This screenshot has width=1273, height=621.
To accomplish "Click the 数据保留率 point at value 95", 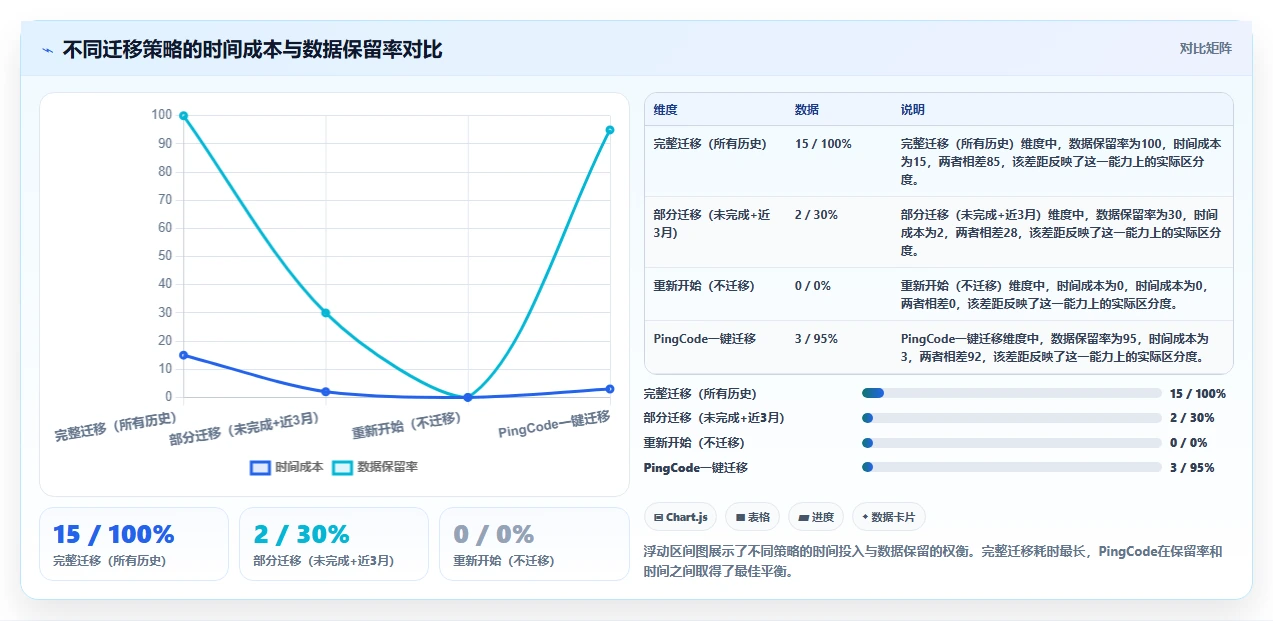I will [x=610, y=130].
